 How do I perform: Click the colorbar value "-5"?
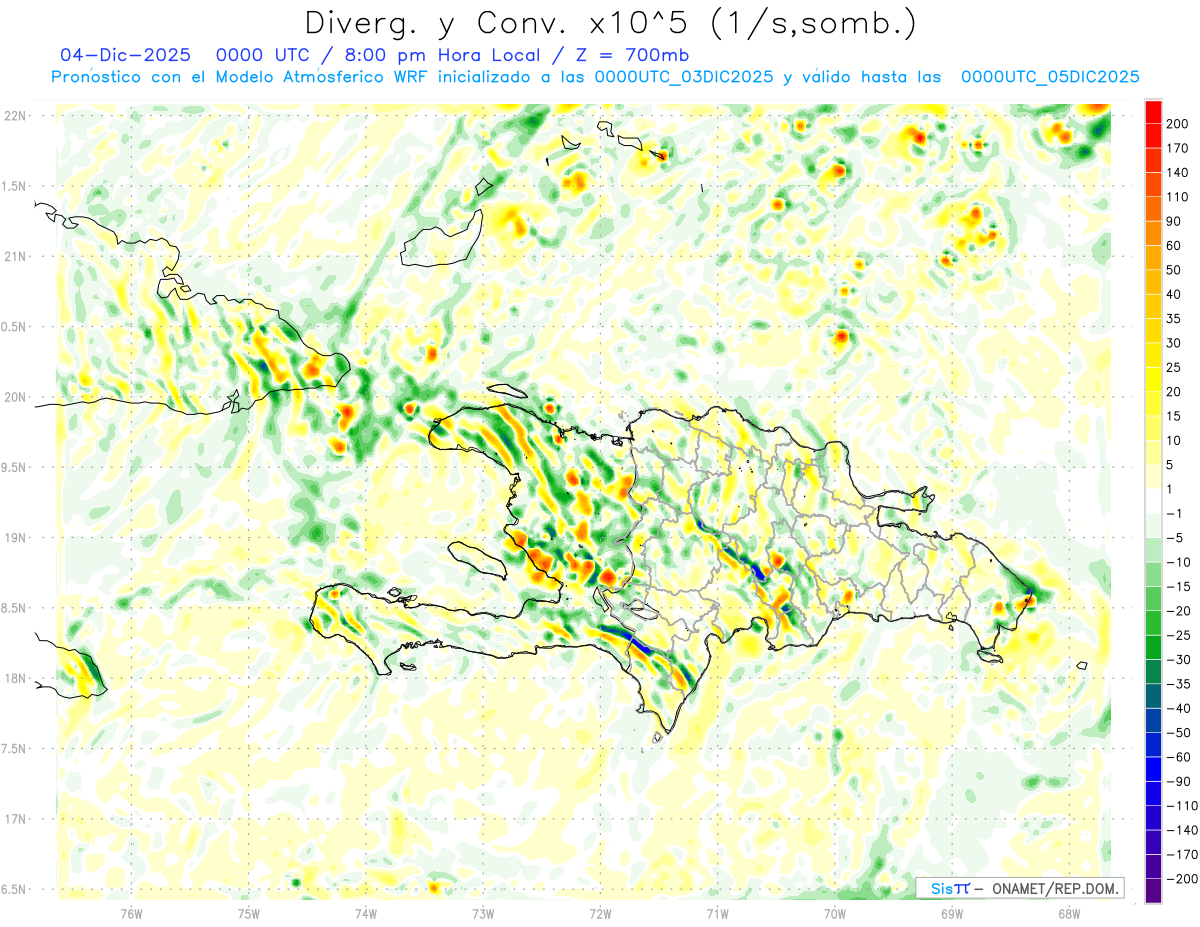1175,538
